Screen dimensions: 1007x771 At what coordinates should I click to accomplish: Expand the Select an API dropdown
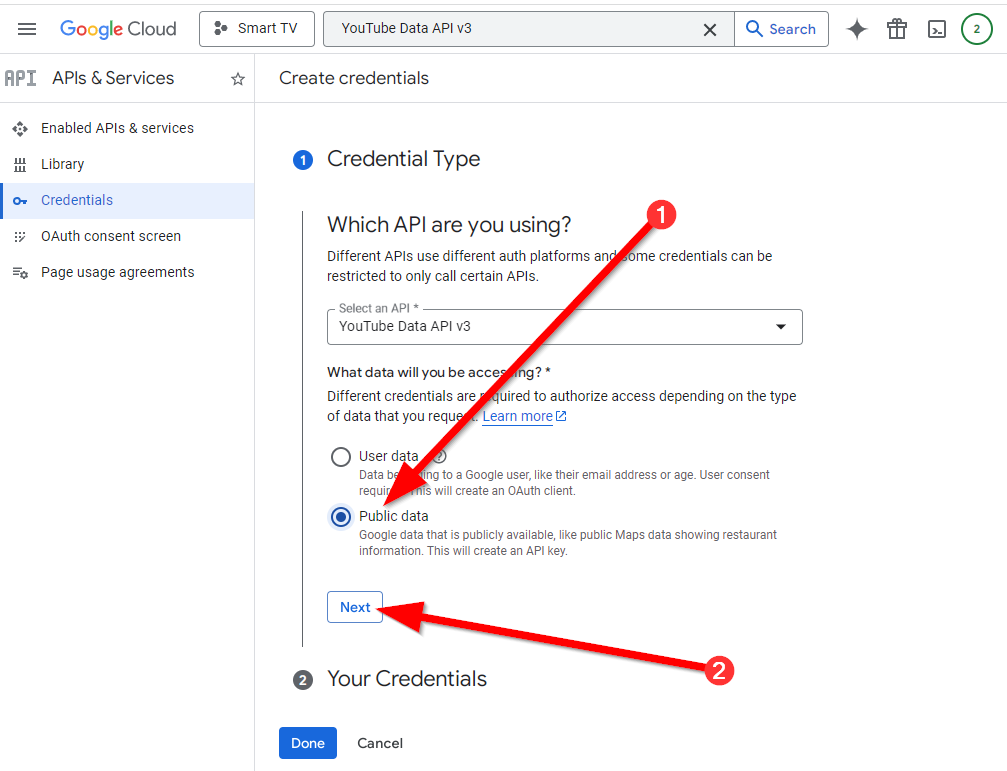click(565, 327)
